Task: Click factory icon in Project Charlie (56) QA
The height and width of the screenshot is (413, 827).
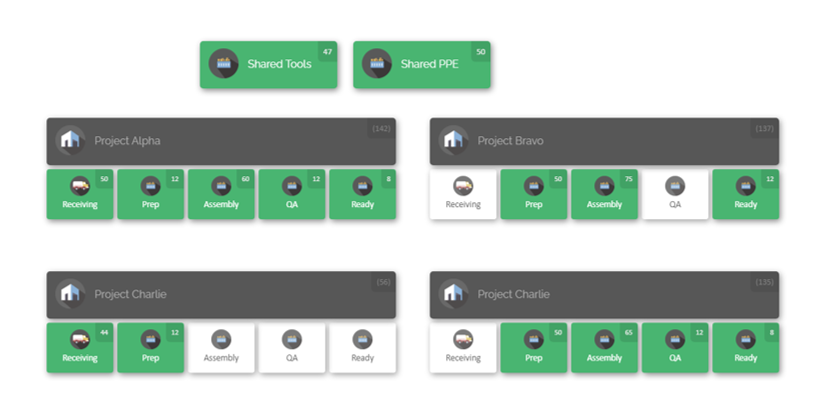Action: pyautogui.click(x=292, y=339)
